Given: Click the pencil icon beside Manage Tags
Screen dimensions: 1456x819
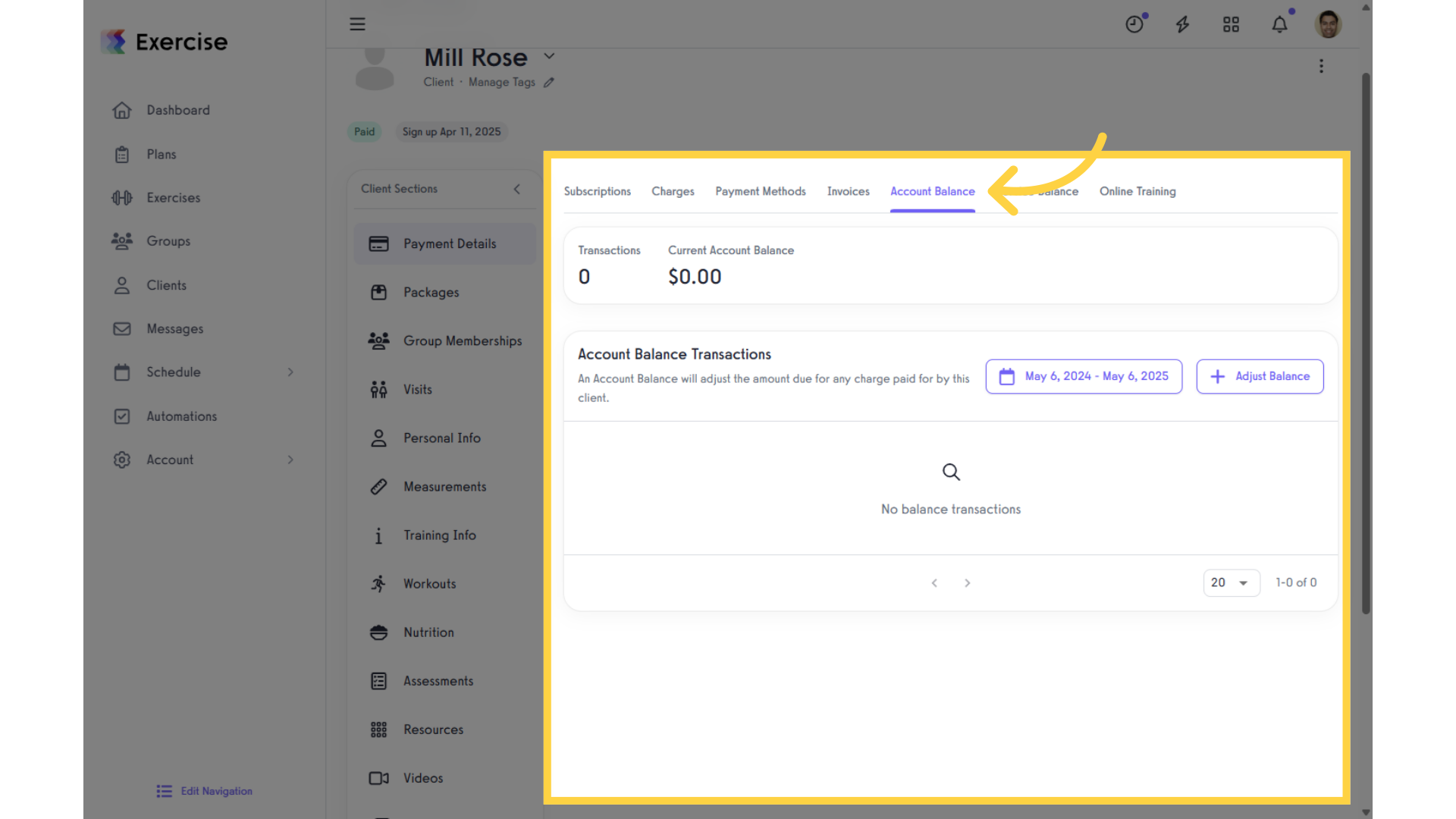Looking at the screenshot, I should click(x=549, y=82).
